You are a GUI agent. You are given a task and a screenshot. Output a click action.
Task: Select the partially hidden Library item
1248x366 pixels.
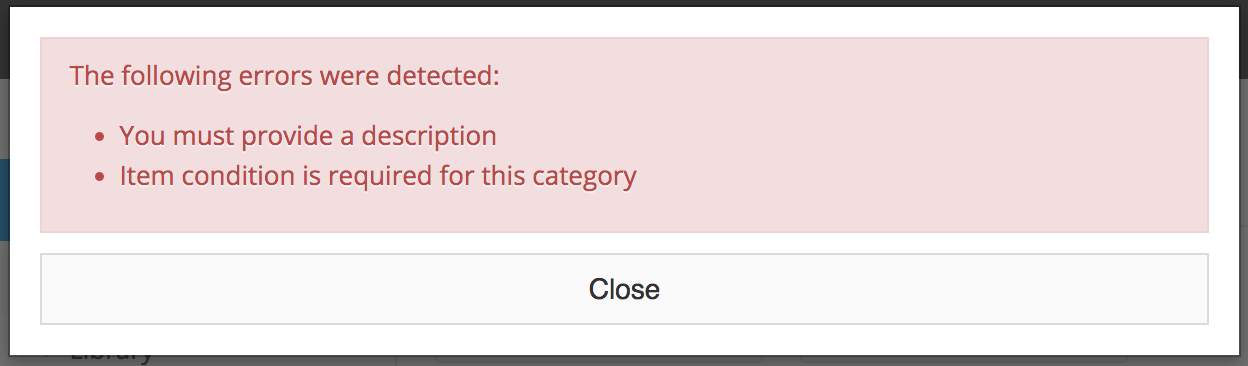(x=112, y=355)
